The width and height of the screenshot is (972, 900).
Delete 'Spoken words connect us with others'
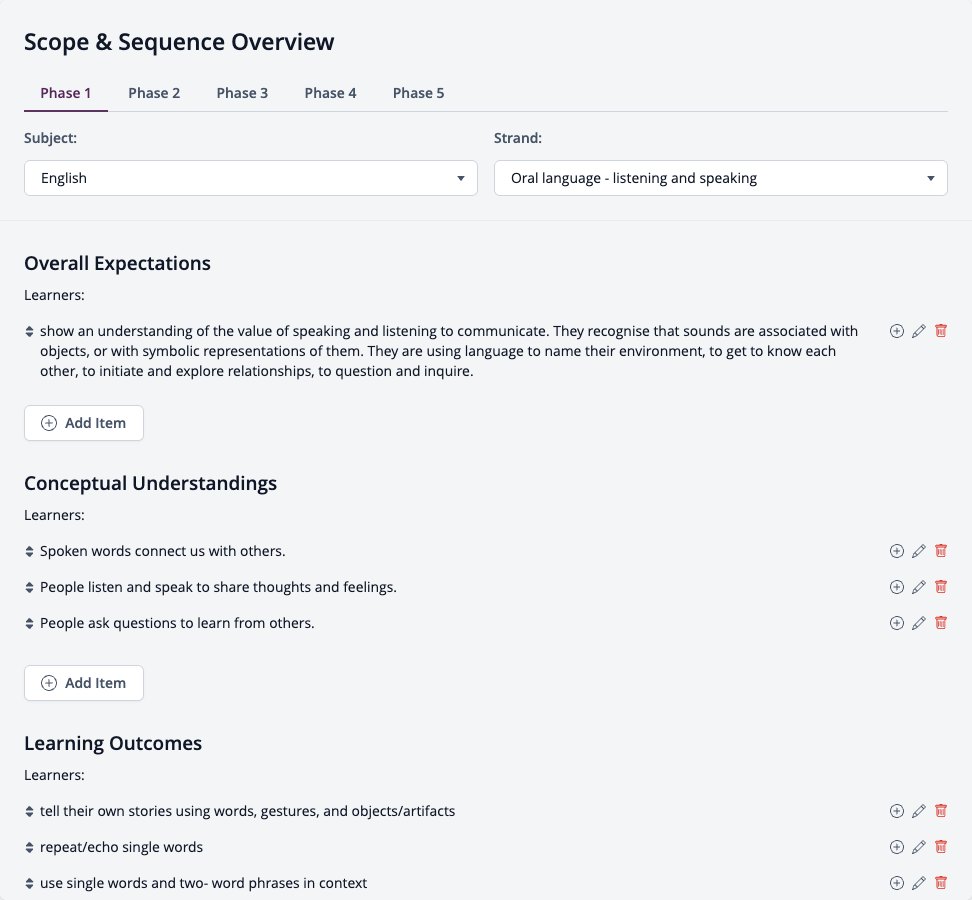point(940,550)
